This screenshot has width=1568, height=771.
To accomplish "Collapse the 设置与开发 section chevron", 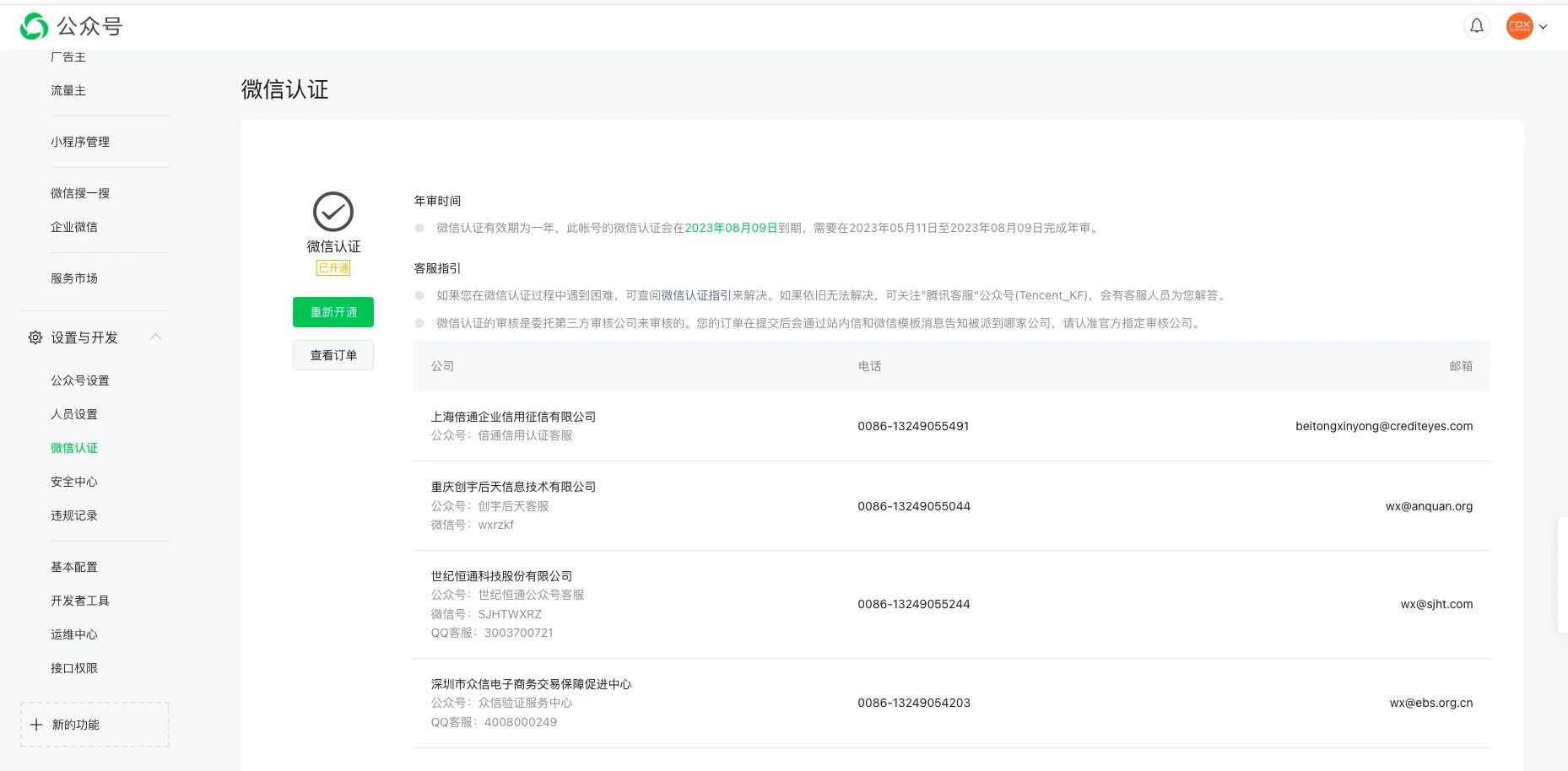I will tap(155, 337).
